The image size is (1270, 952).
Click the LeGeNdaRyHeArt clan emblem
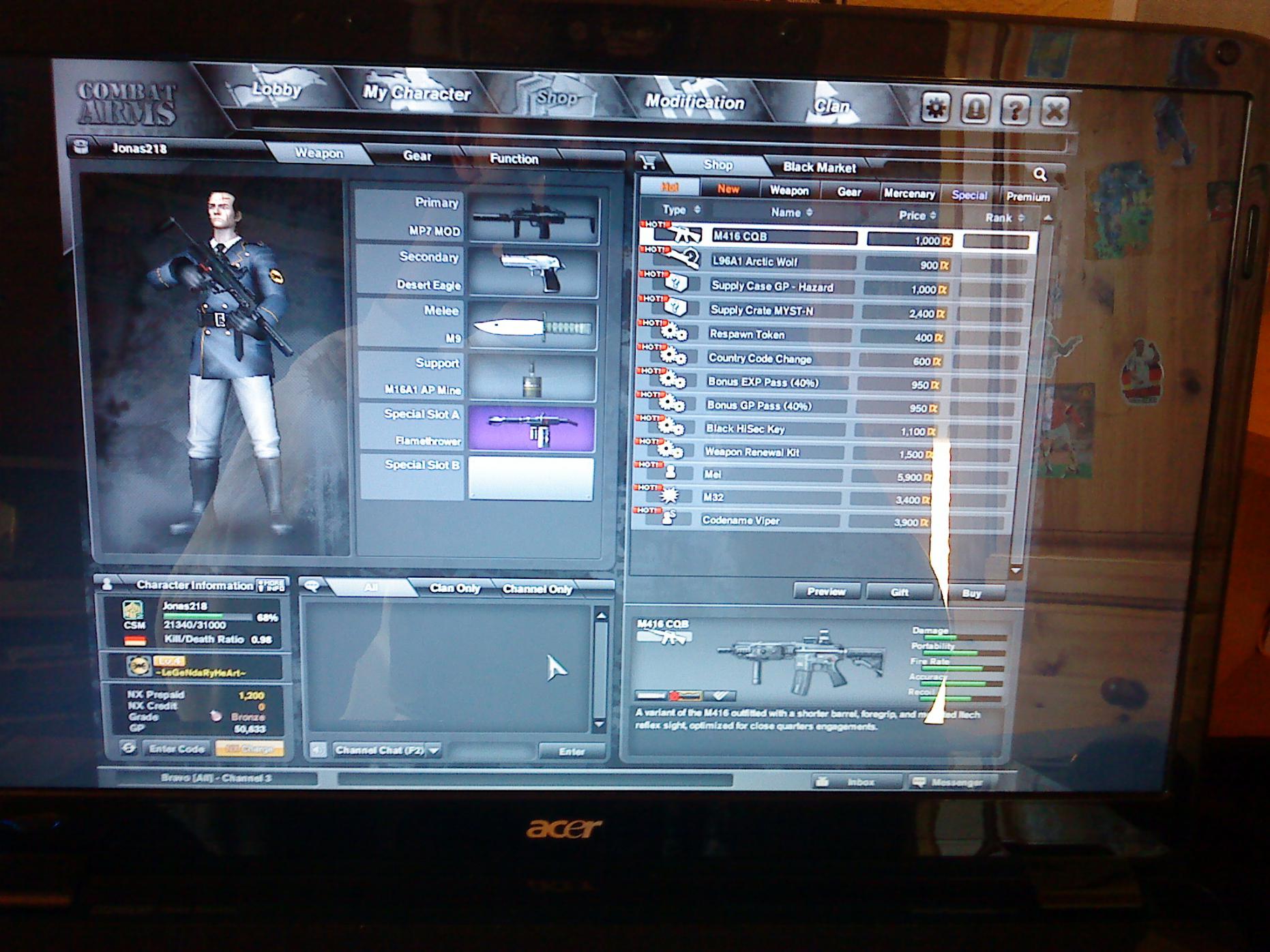click(x=138, y=666)
